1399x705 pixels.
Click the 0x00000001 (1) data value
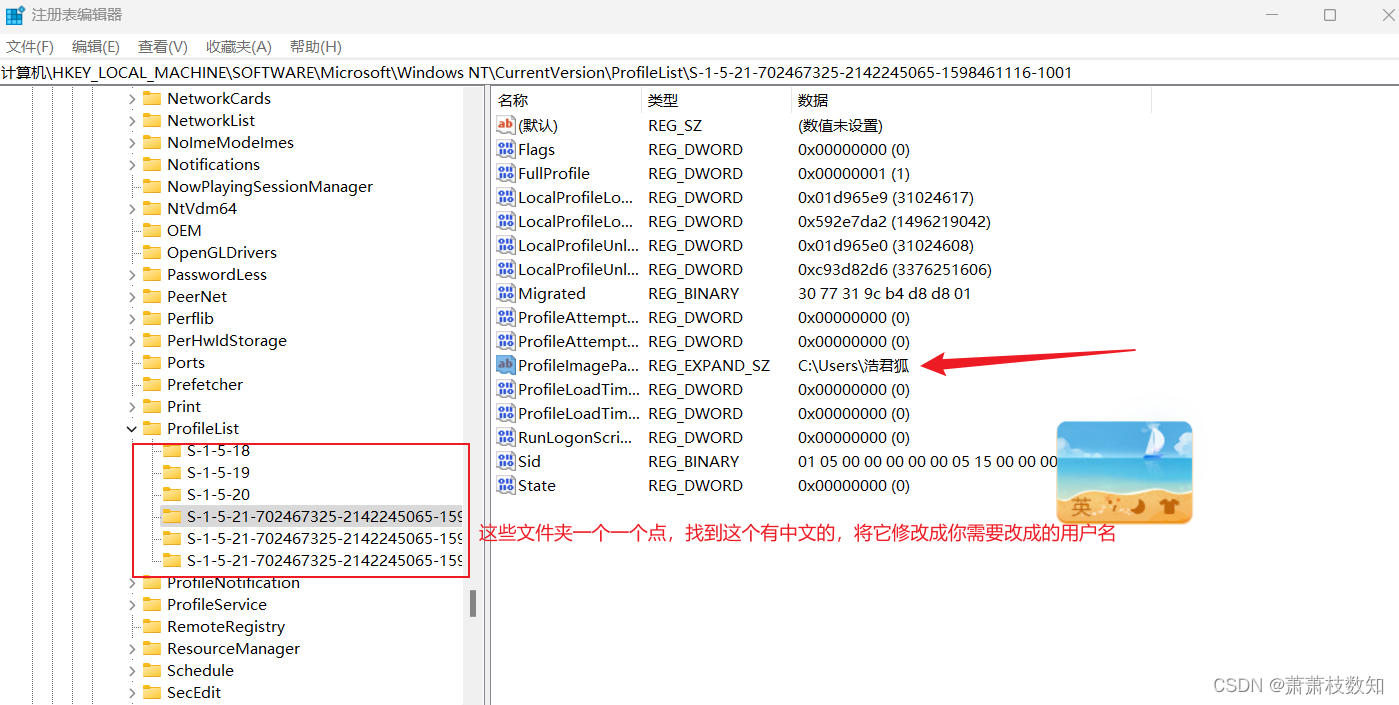tap(853, 173)
